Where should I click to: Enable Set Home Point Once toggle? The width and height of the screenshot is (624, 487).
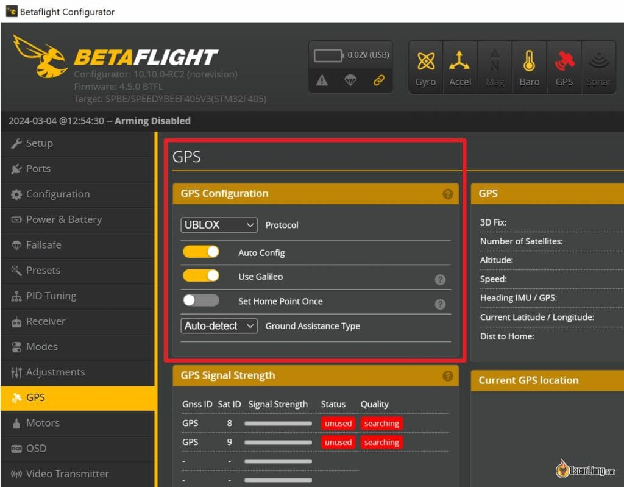pos(201,300)
